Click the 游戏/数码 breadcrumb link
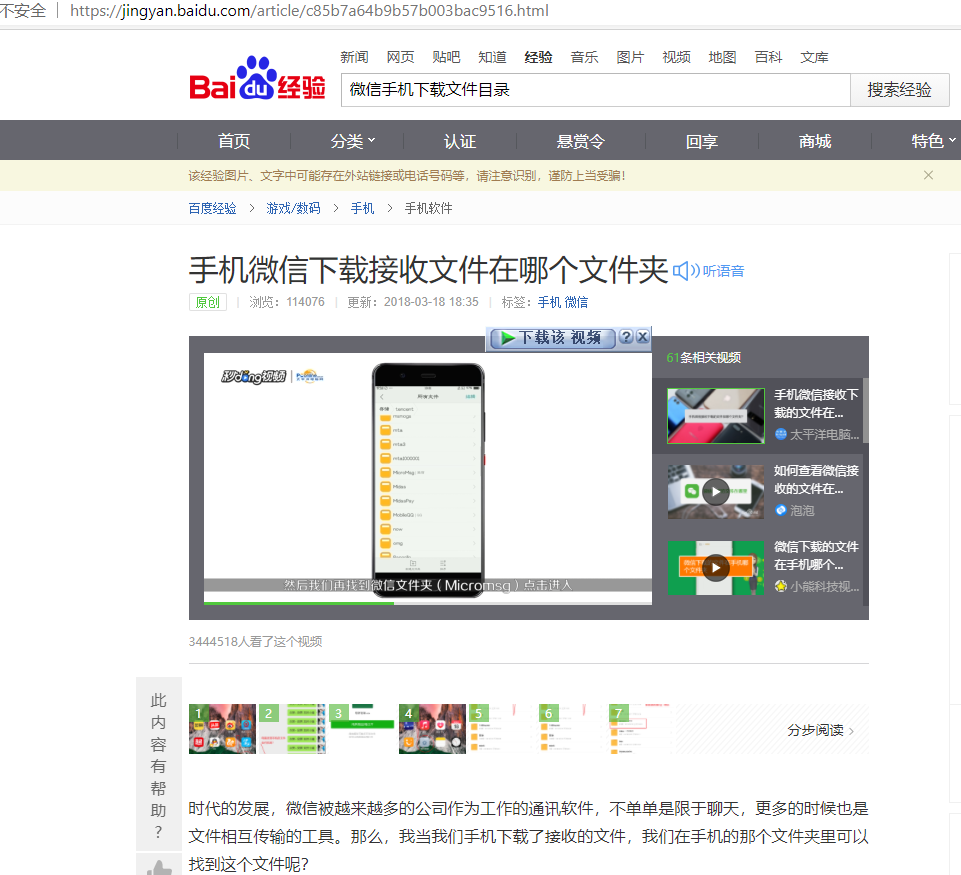961x875 pixels. [x=293, y=208]
